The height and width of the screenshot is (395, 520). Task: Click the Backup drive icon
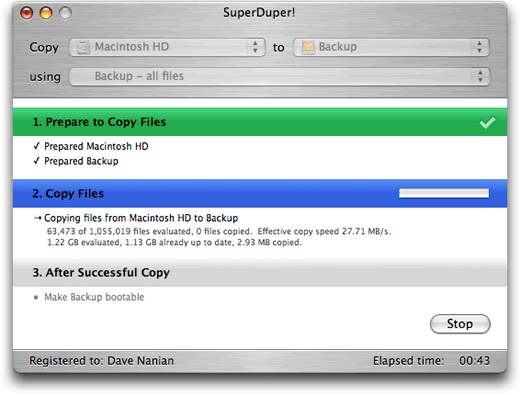[x=308, y=47]
